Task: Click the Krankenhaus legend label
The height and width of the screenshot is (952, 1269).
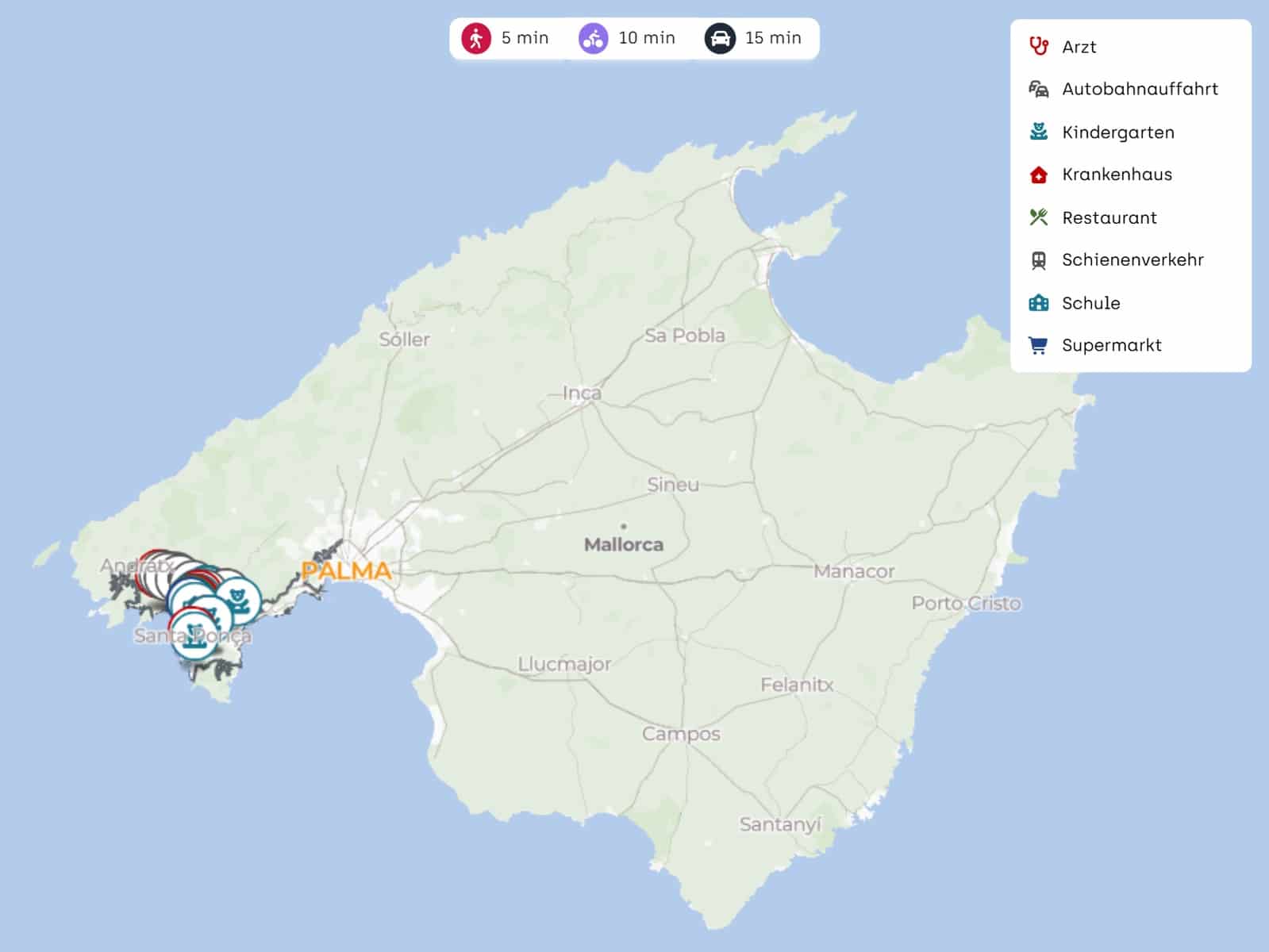Action: [x=1117, y=175]
